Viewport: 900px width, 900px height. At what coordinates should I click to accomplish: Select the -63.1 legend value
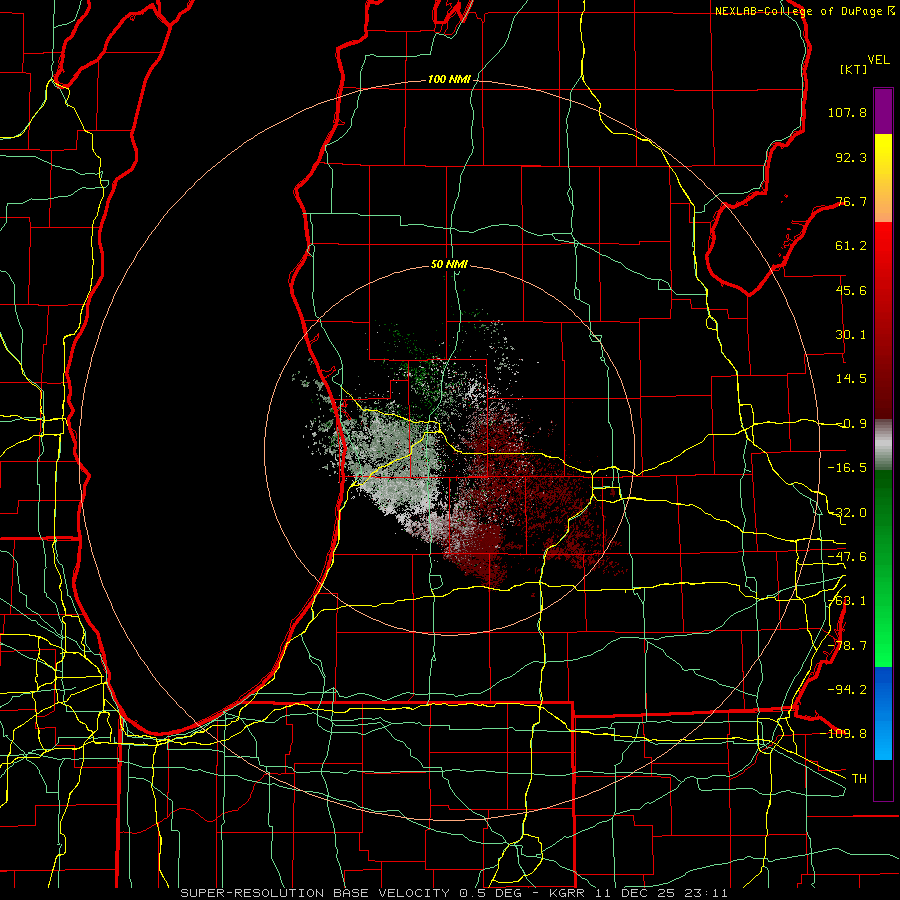(847, 601)
